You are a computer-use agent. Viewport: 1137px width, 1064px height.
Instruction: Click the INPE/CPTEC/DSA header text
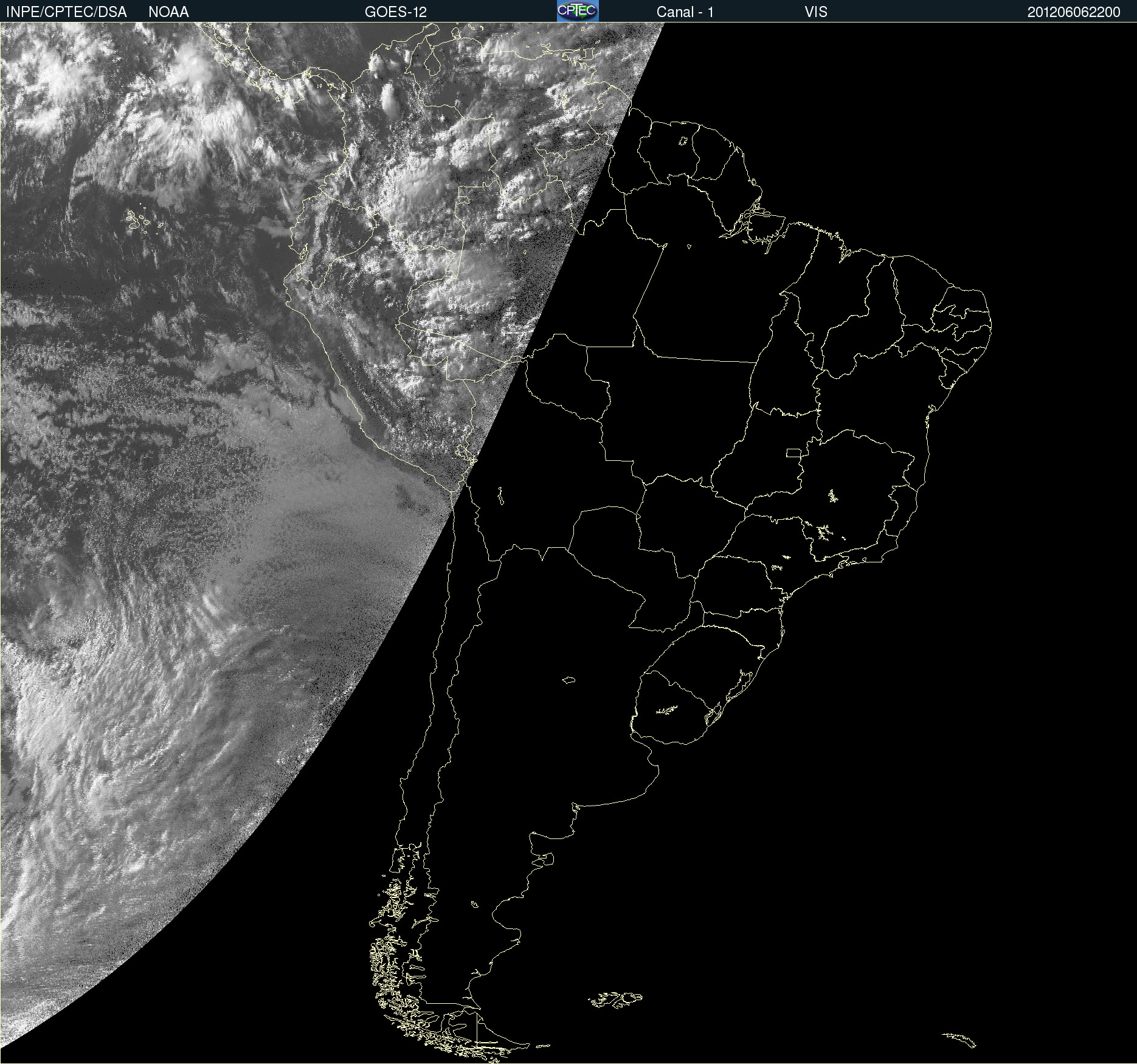pyautogui.click(x=66, y=12)
